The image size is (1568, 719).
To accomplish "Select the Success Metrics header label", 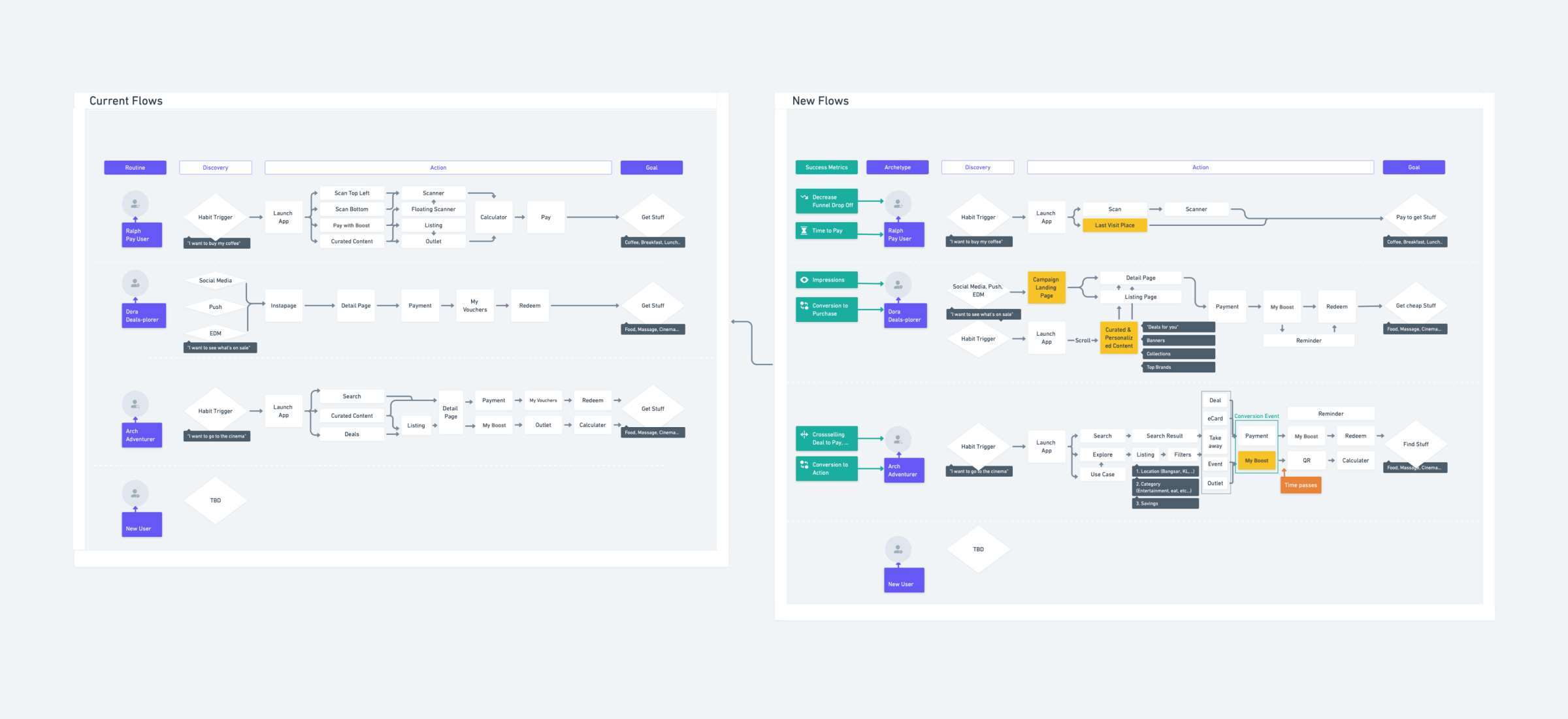I will tap(826, 167).
